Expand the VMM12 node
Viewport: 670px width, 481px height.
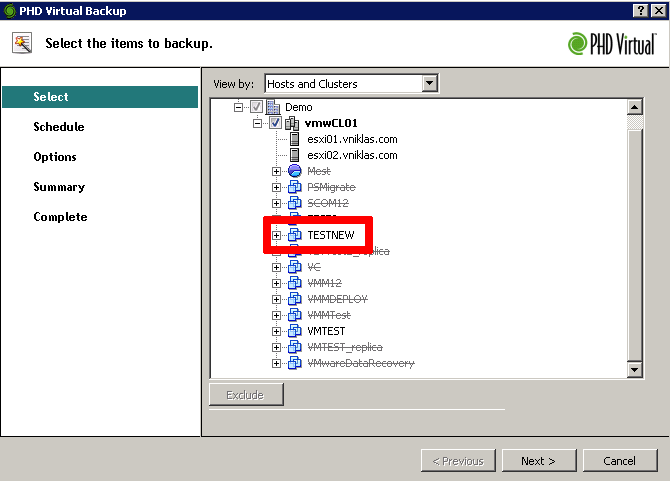[x=276, y=283]
